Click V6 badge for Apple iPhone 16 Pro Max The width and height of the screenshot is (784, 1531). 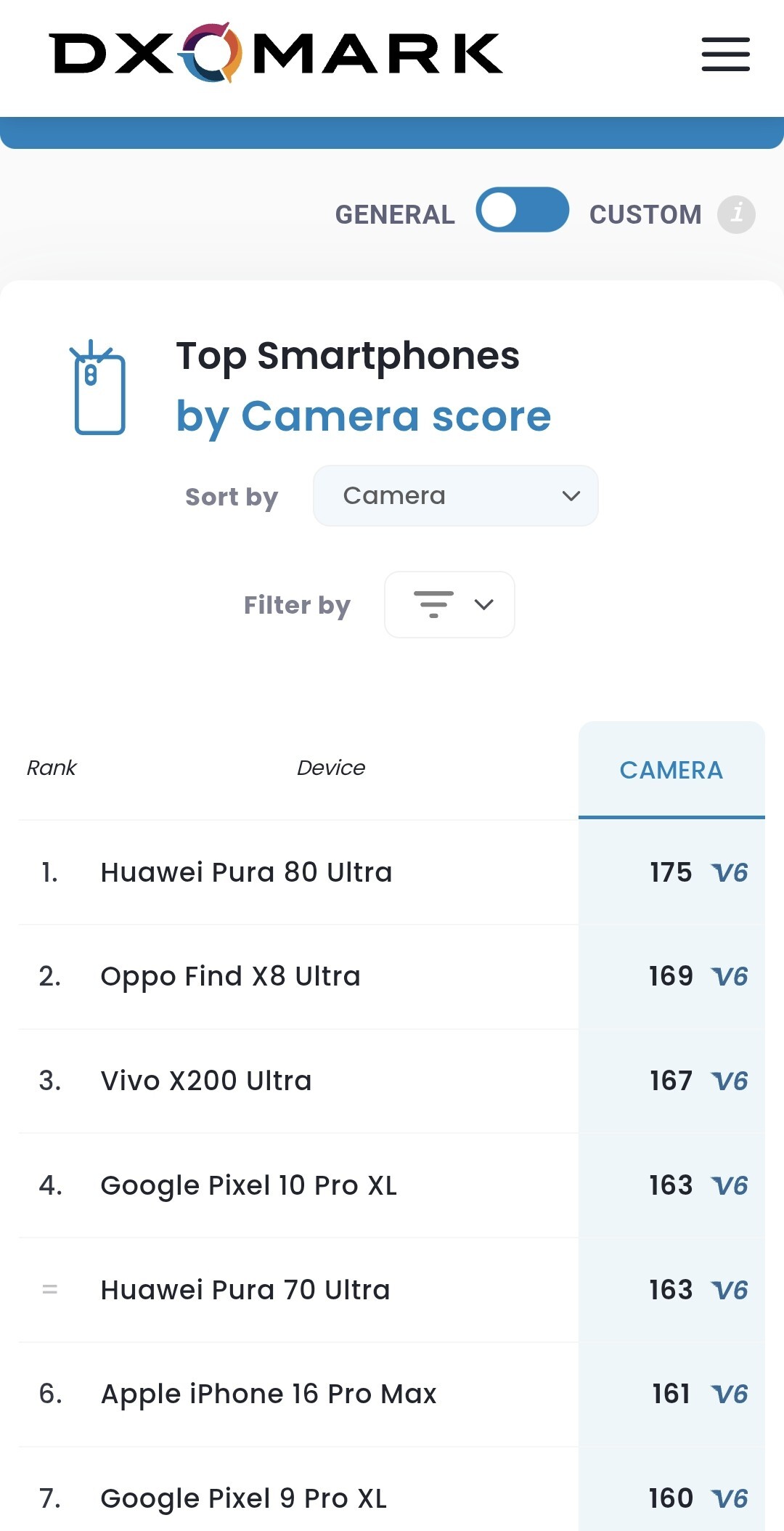[x=730, y=1394]
